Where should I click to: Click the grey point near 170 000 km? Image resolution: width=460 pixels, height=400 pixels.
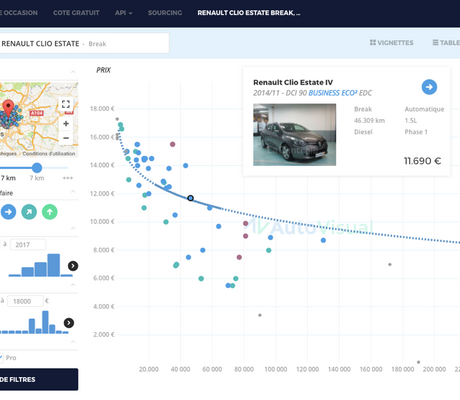click(x=390, y=264)
